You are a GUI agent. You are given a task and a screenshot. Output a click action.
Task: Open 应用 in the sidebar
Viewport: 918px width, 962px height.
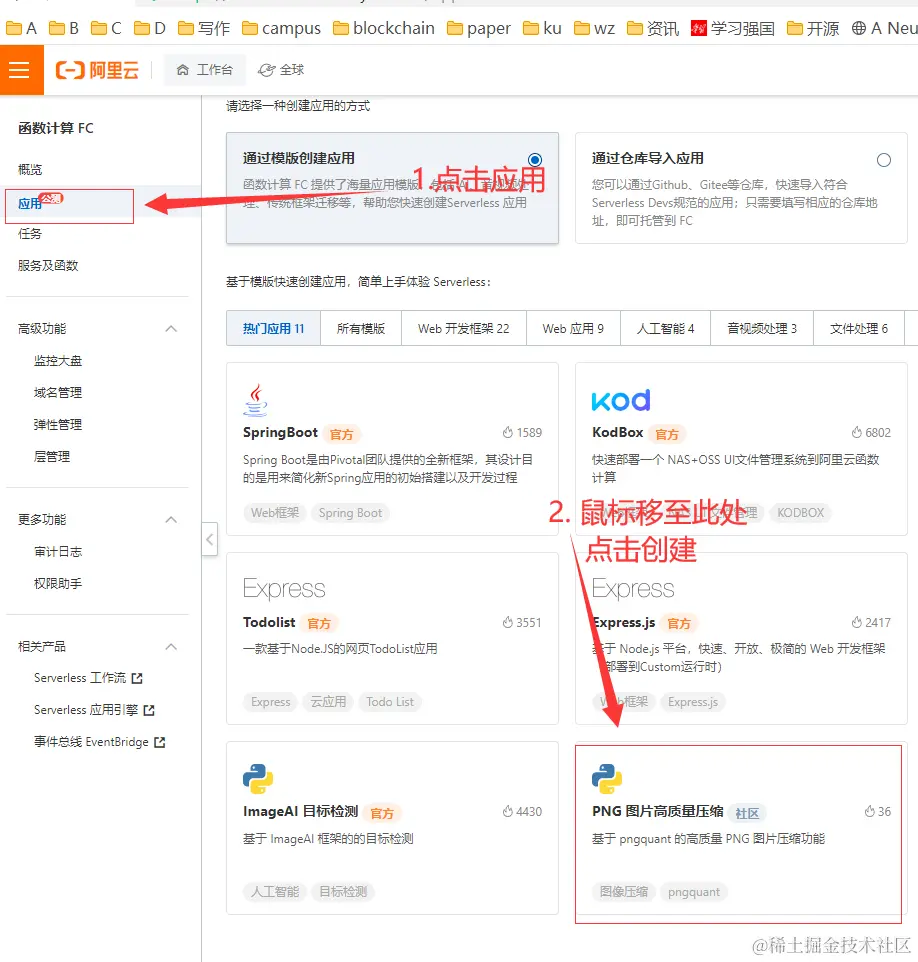coord(30,204)
